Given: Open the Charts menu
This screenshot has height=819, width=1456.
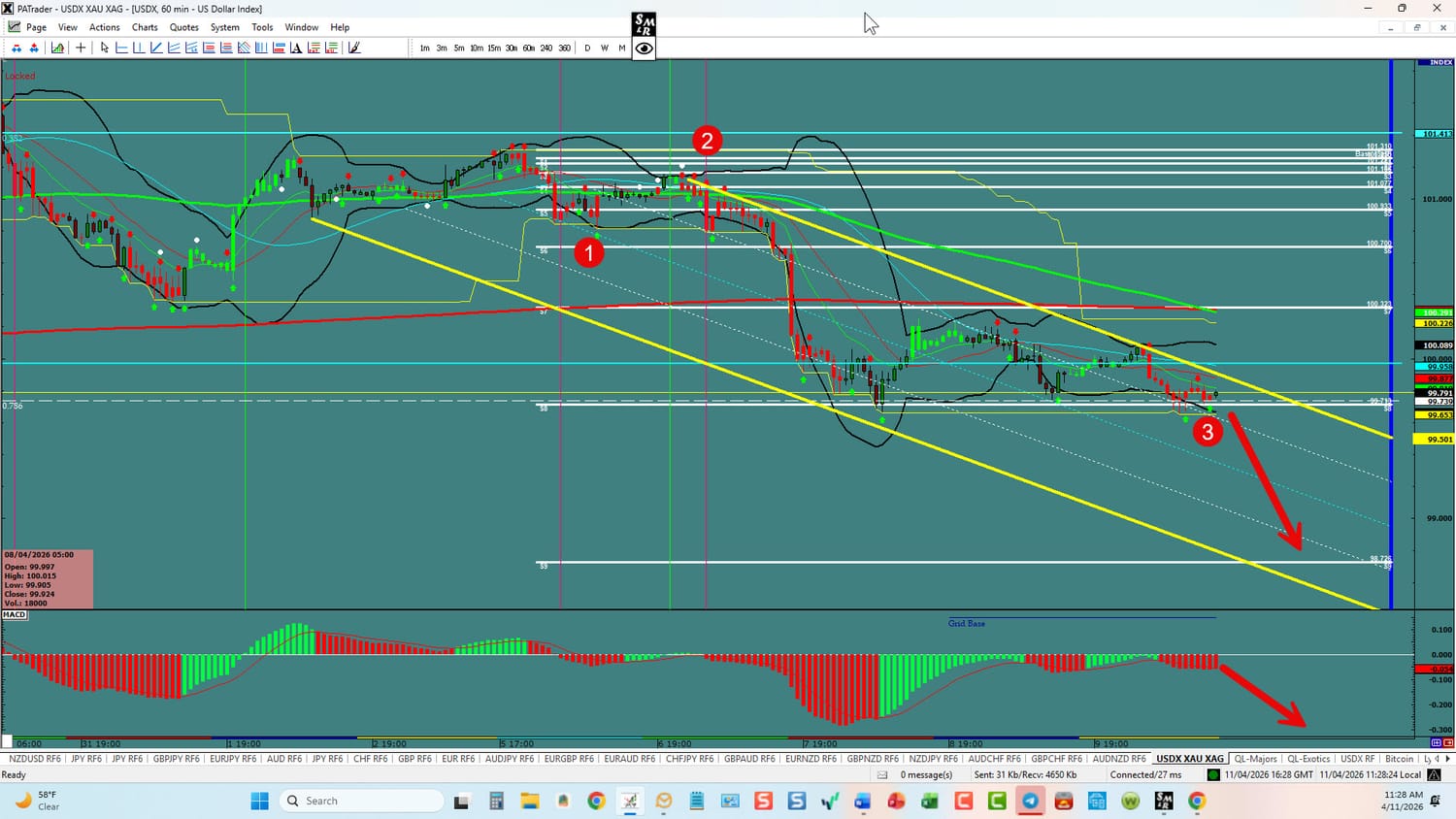Looking at the screenshot, I should point(145,27).
